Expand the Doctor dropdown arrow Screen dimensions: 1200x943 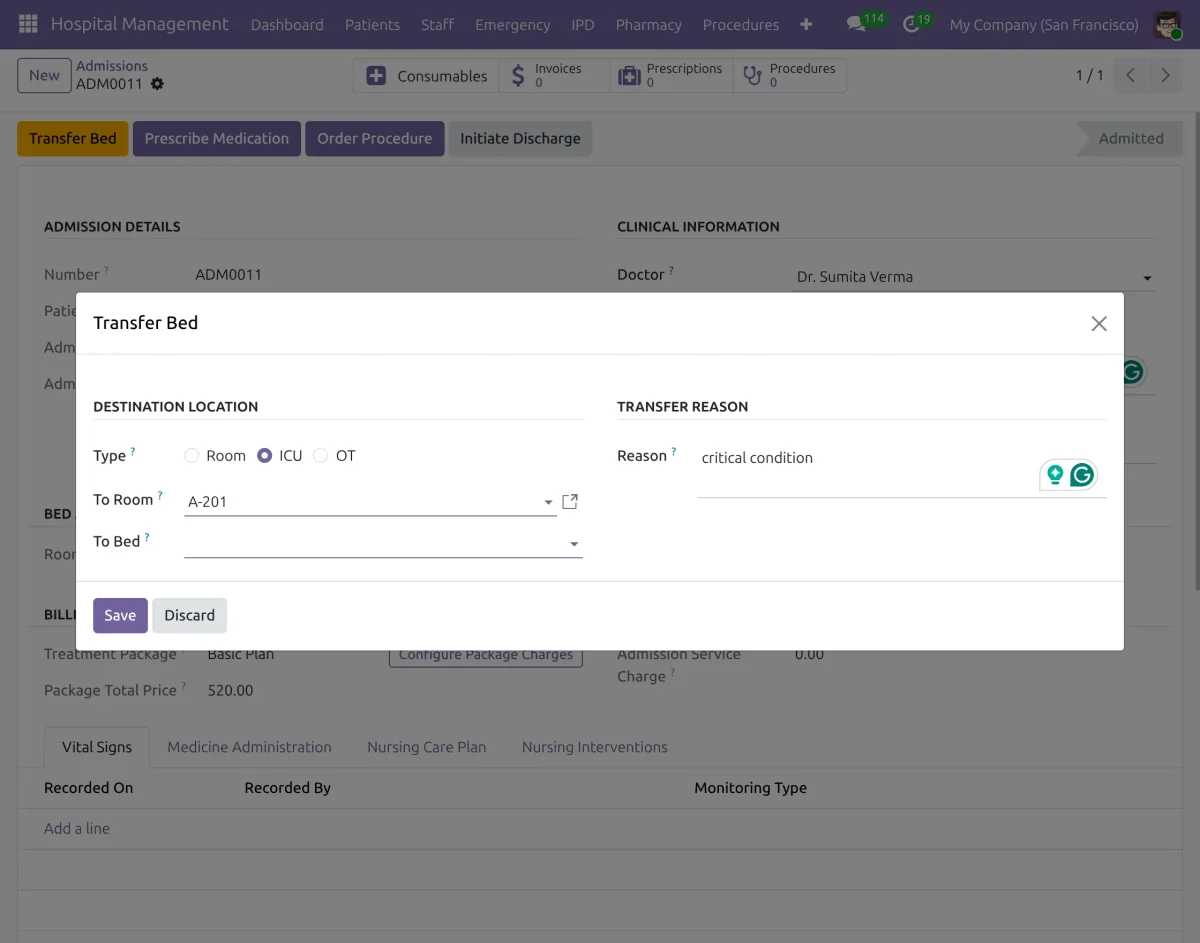[x=1147, y=278]
